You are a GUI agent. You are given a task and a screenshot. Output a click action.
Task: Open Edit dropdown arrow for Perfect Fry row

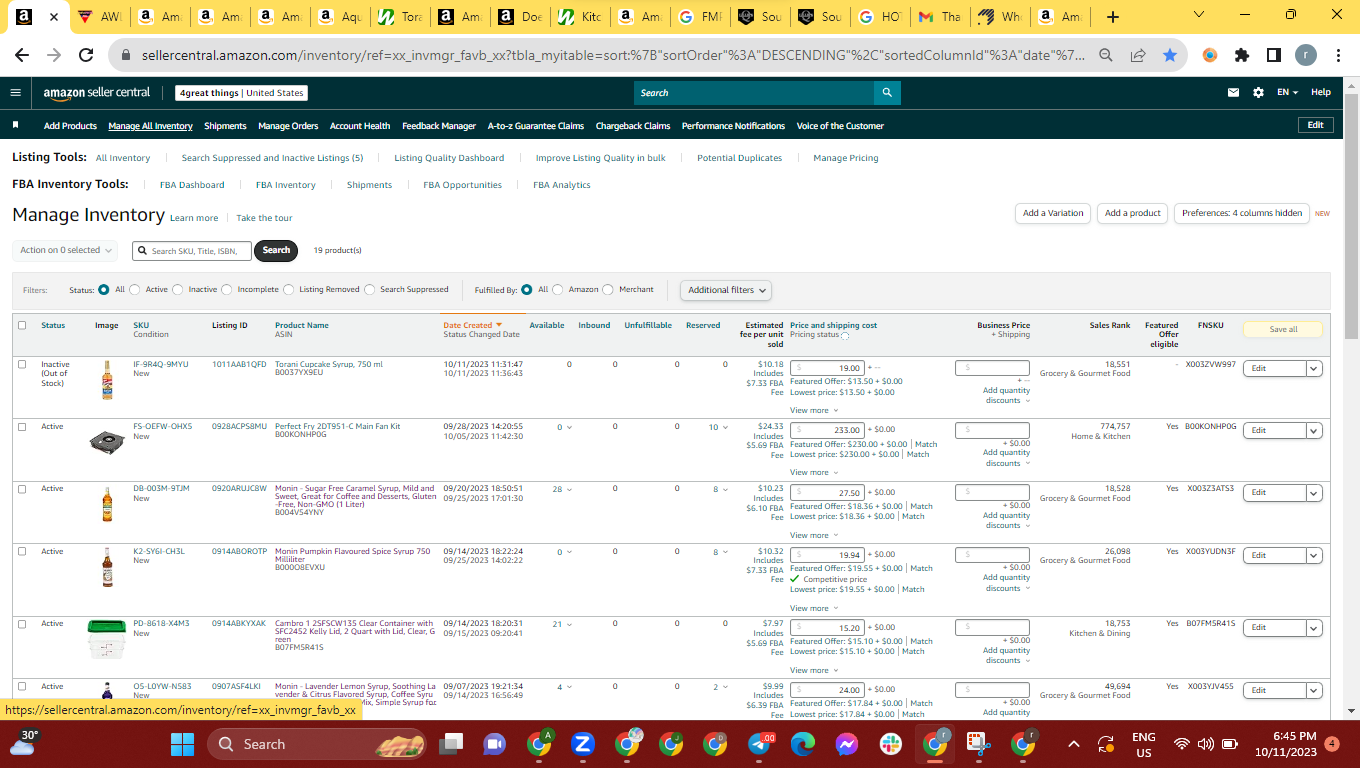click(1314, 430)
